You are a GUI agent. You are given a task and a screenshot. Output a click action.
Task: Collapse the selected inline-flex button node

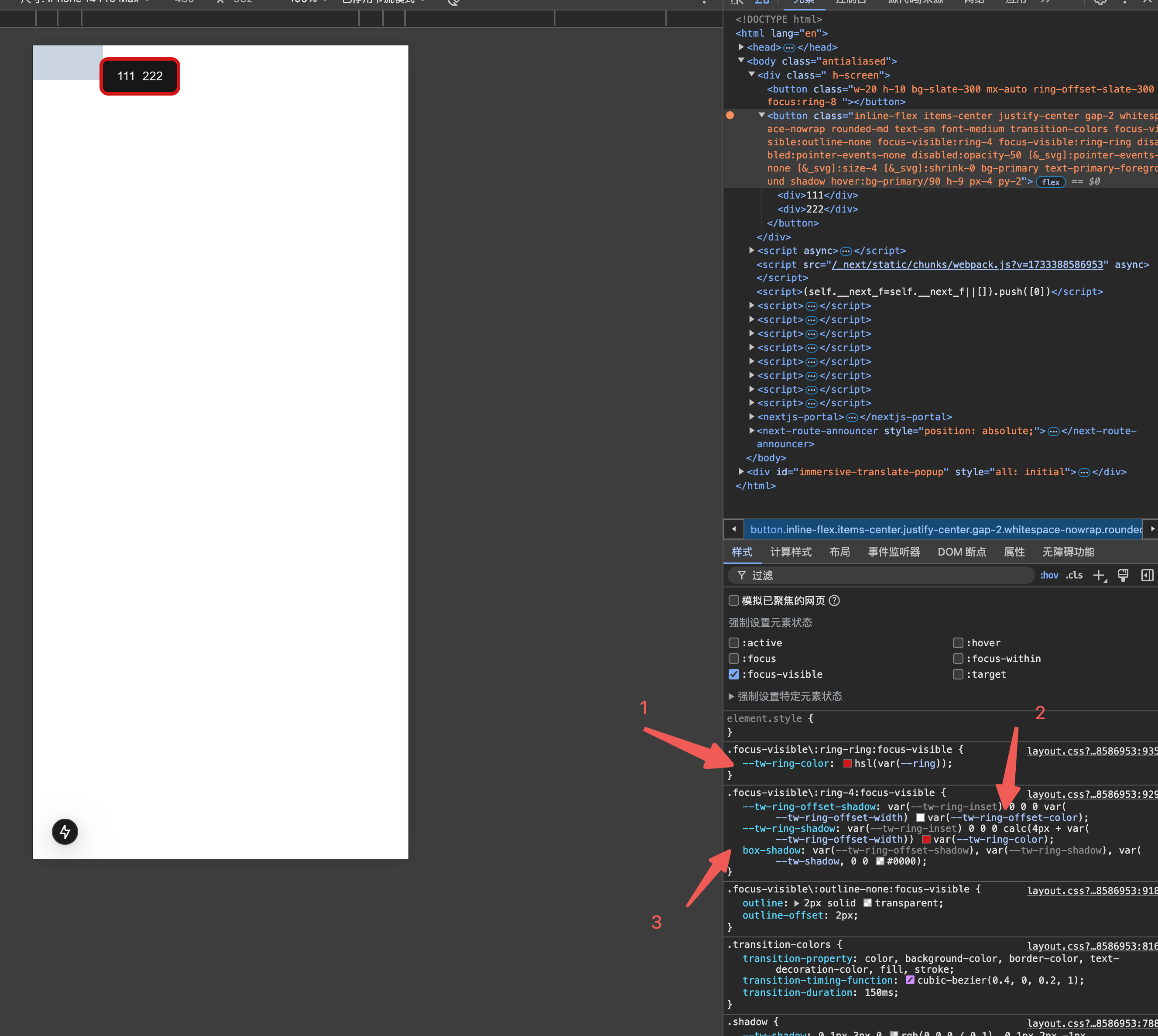point(761,116)
